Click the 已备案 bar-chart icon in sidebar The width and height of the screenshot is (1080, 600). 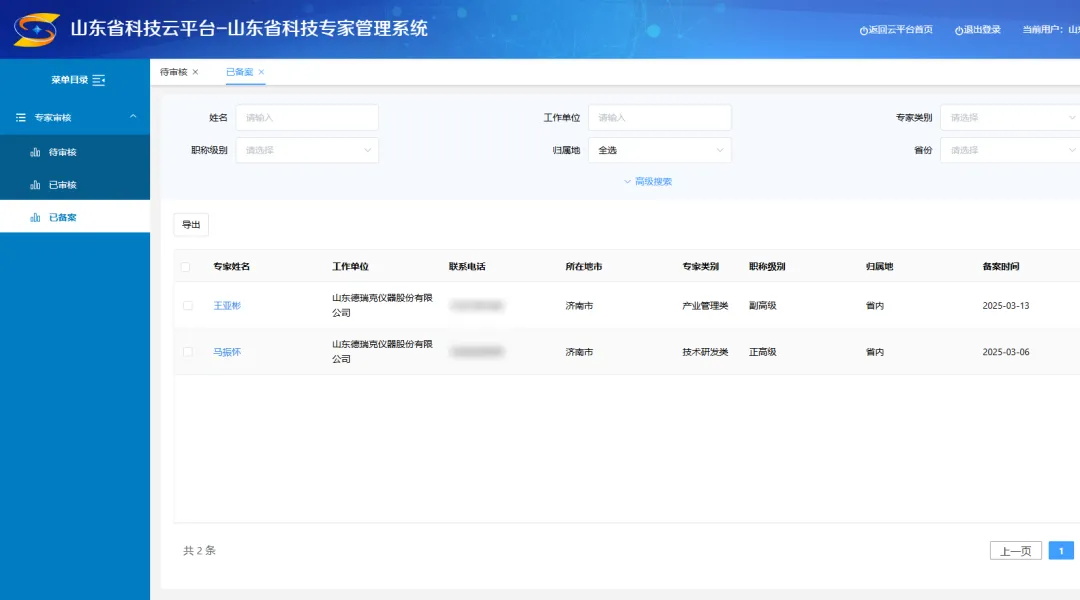pos(34,216)
